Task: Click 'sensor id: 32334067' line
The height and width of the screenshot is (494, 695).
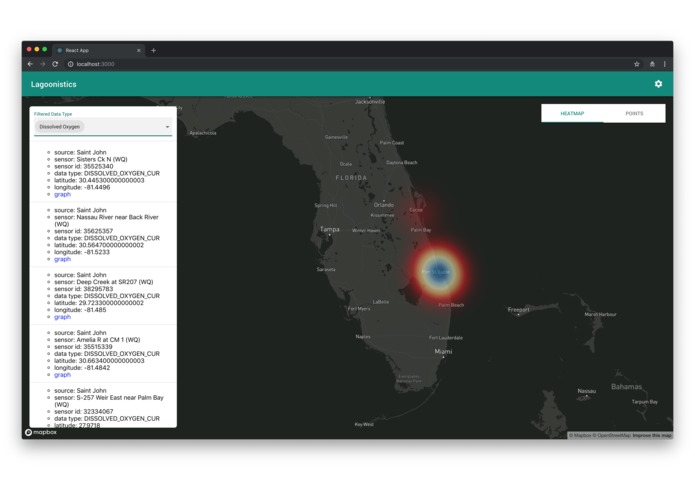Action: point(84,411)
